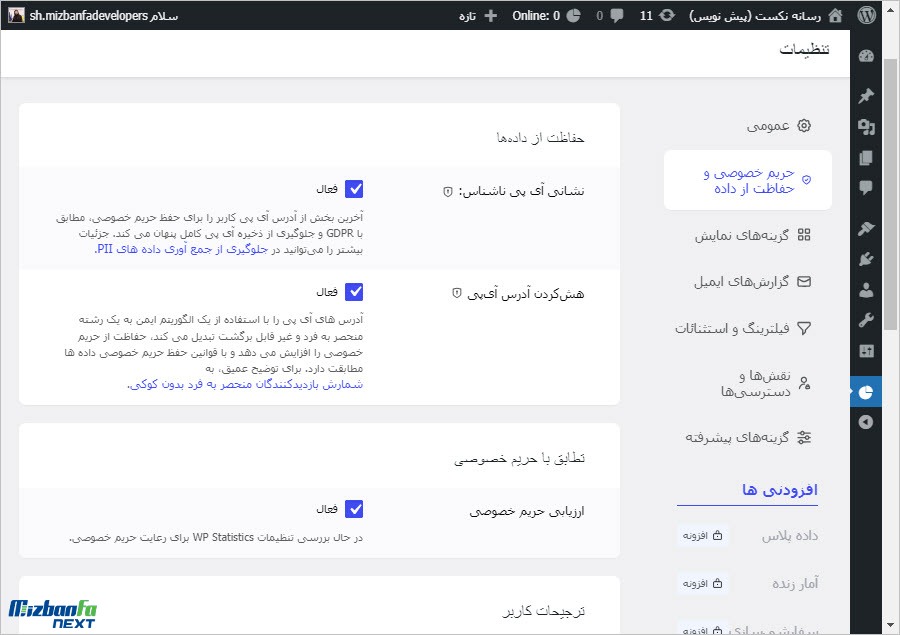Screen dimensions: 900x635
Task: Open the داده پلاس add-on item
Action: tap(790, 536)
